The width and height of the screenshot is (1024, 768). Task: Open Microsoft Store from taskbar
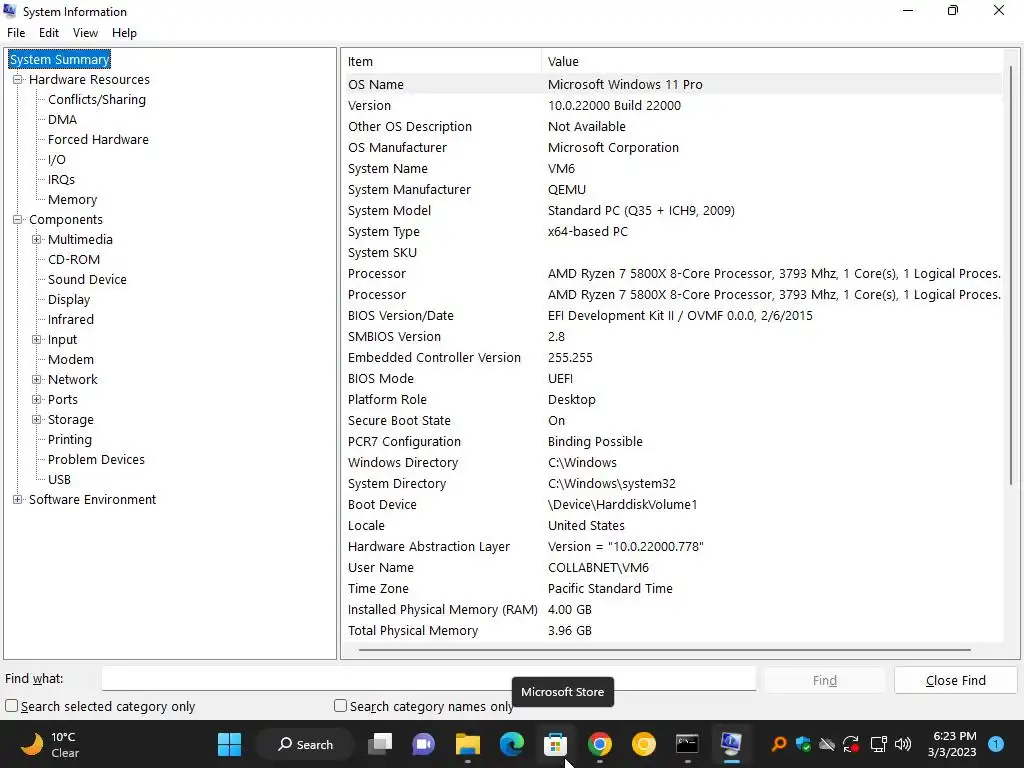(x=555, y=744)
